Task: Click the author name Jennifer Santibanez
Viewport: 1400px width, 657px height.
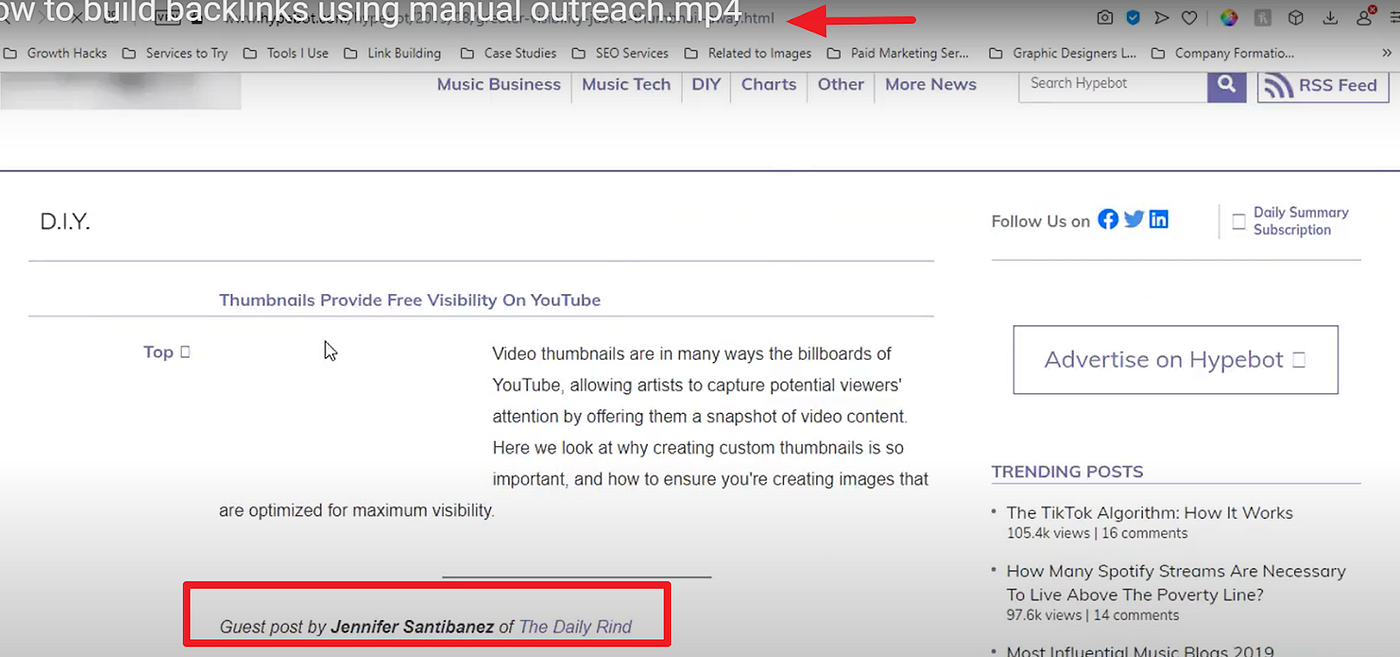Action: (412, 627)
